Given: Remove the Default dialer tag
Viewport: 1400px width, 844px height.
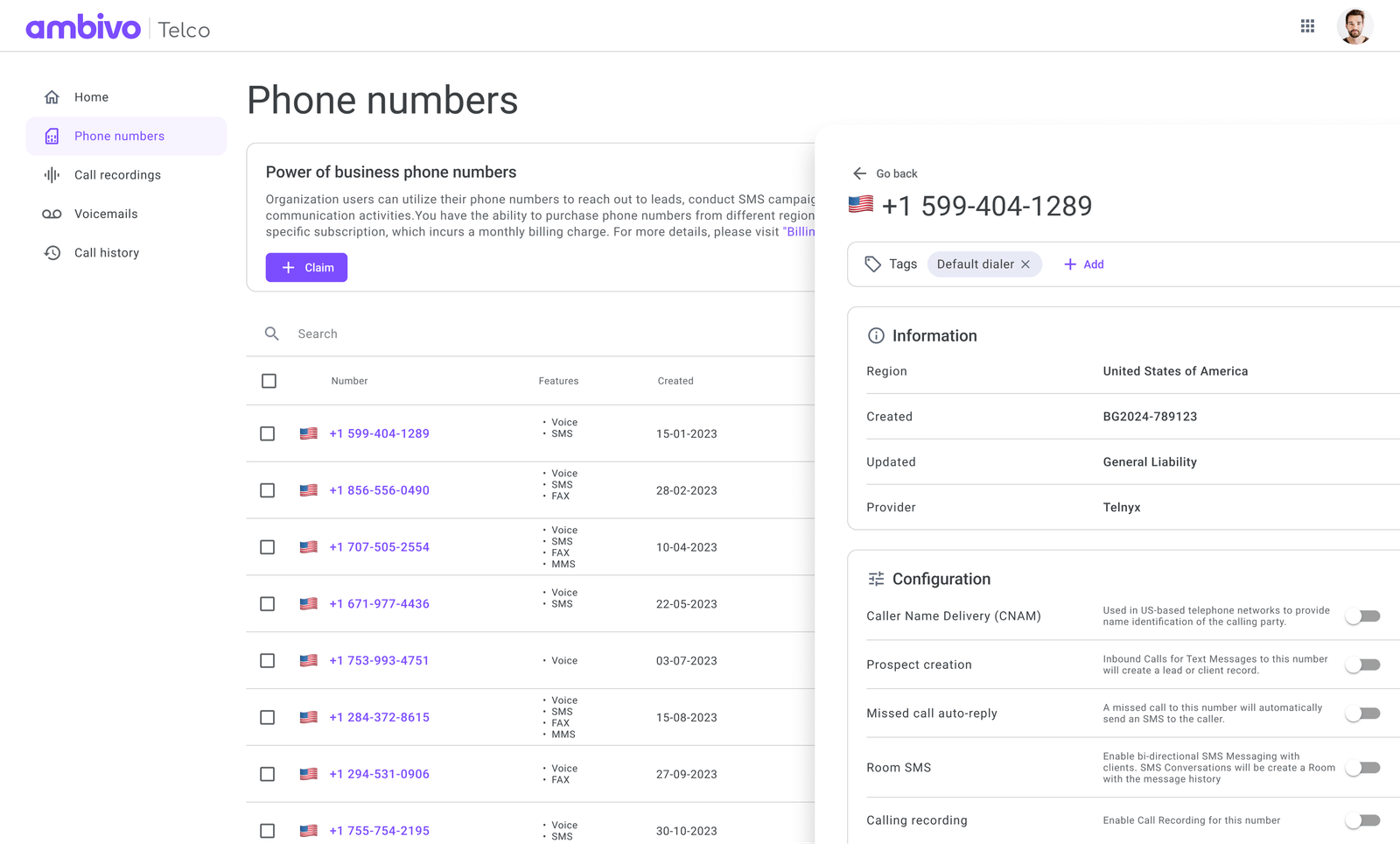Looking at the screenshot, I should (x=1025, y=264).
